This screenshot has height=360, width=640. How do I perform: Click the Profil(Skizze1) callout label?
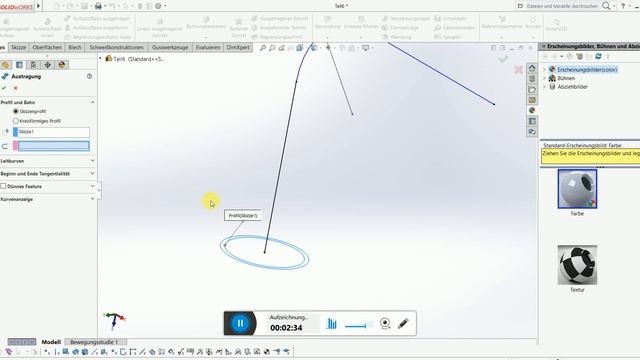point(243,216)
